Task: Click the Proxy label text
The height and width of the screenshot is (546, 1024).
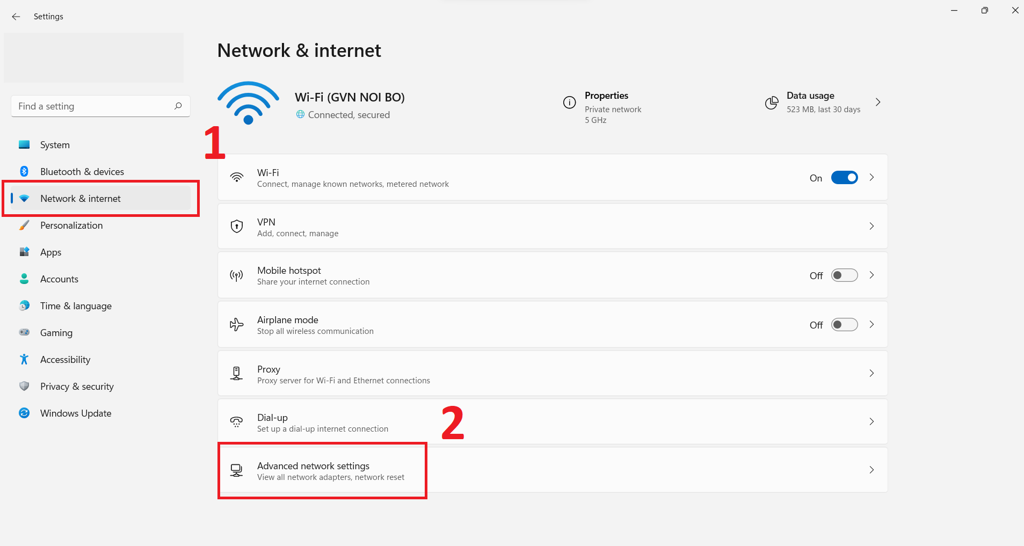Action: click(x=268, y=369)
